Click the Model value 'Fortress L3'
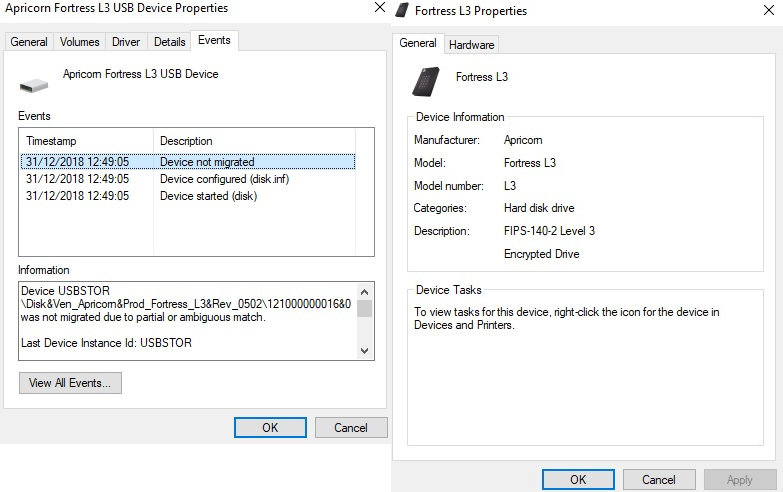The image size is (783, 492). (530, 163)
